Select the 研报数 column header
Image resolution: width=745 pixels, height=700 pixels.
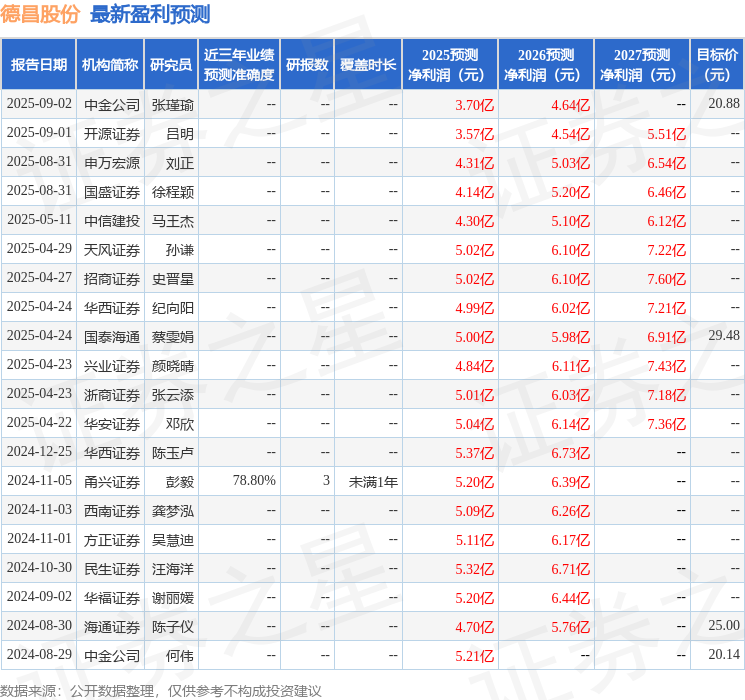pyautogui.click(x=307, y=65)
